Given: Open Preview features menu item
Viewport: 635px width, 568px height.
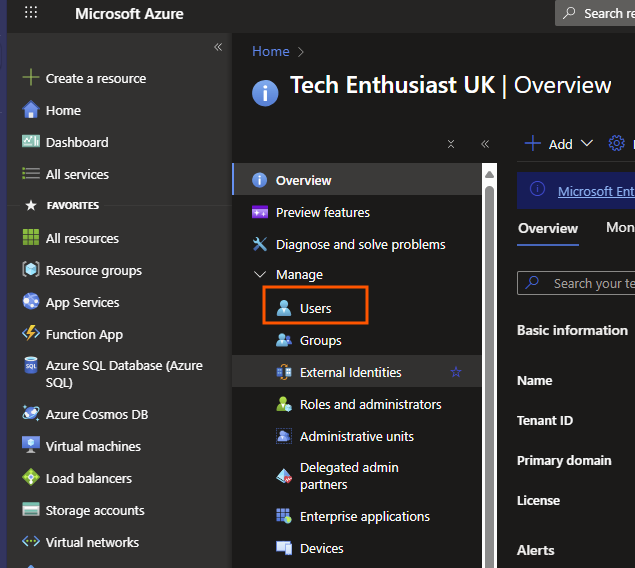Looking at the screenshot, I should [357, 212].
